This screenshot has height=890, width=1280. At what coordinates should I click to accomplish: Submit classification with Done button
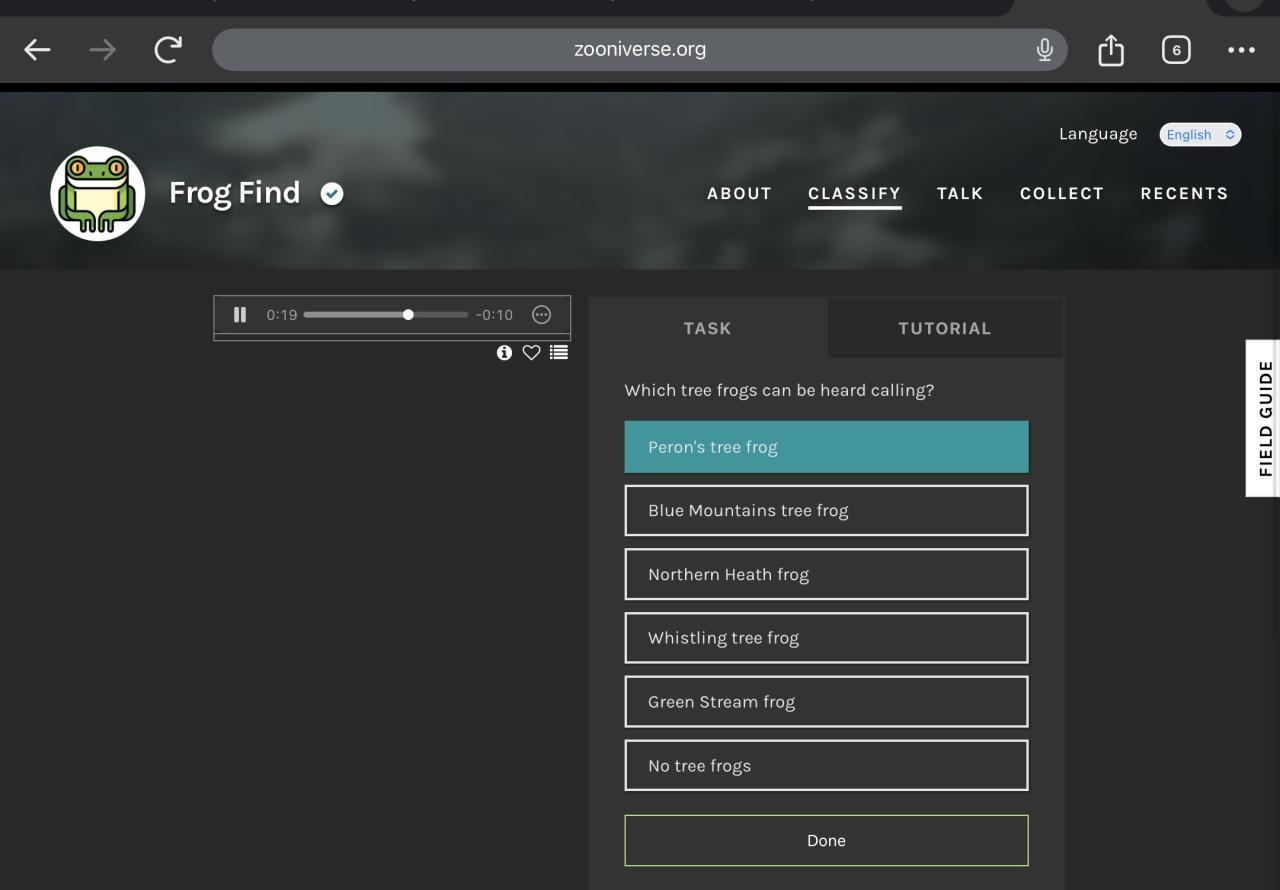tap(826, 841)
